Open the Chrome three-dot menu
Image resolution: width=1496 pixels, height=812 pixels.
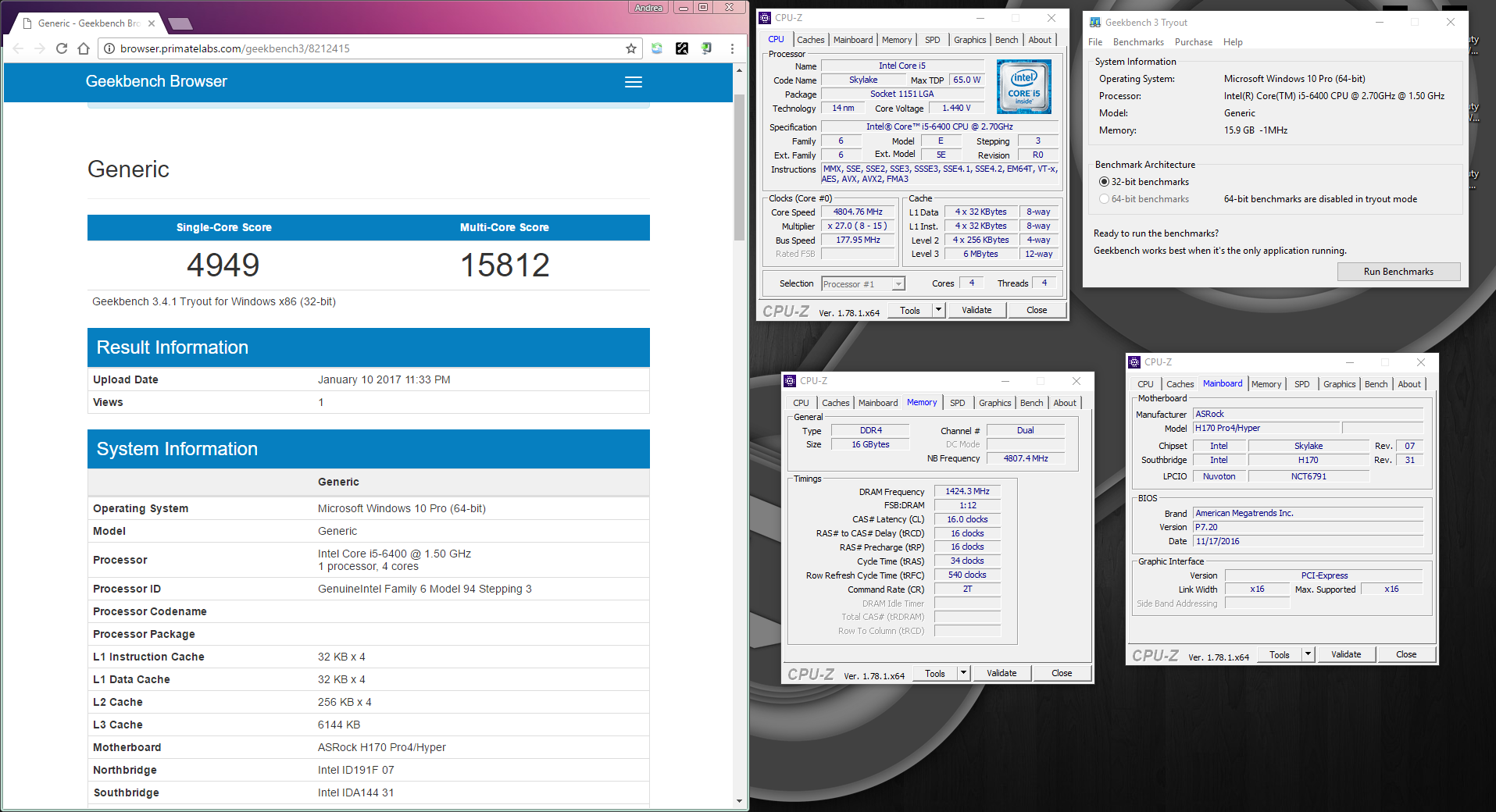point(732,48)
